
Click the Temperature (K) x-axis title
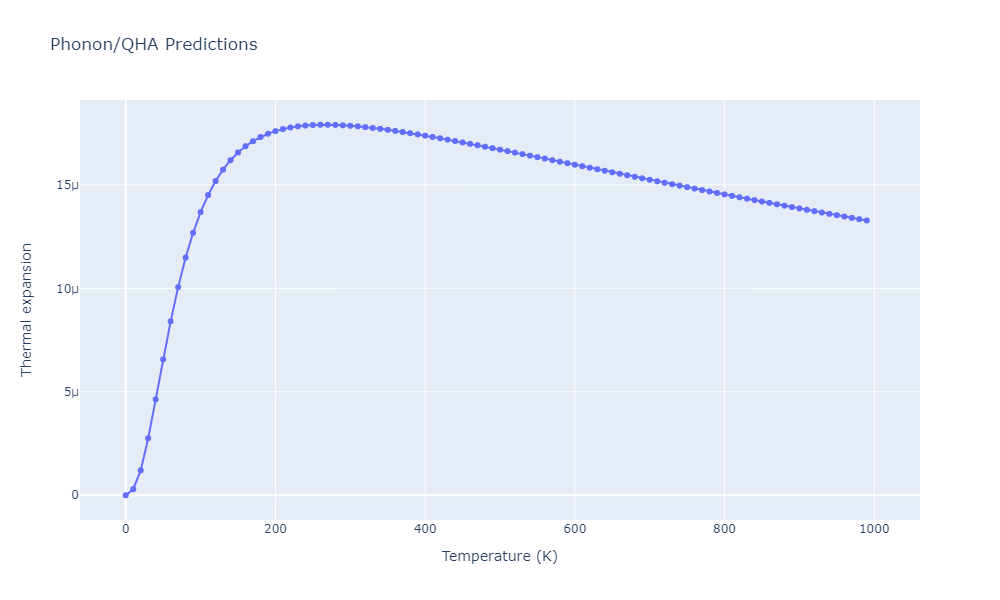click(x=499, y=557)
